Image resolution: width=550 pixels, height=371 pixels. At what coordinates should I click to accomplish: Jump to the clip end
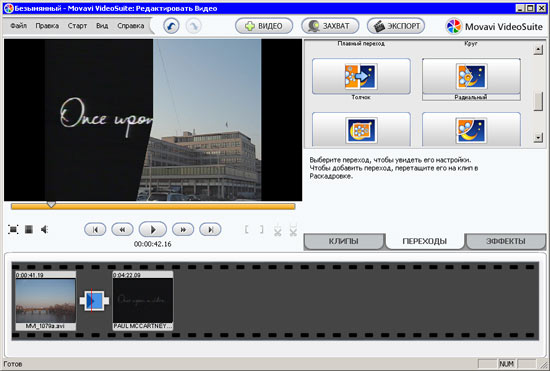click(210, 230)
